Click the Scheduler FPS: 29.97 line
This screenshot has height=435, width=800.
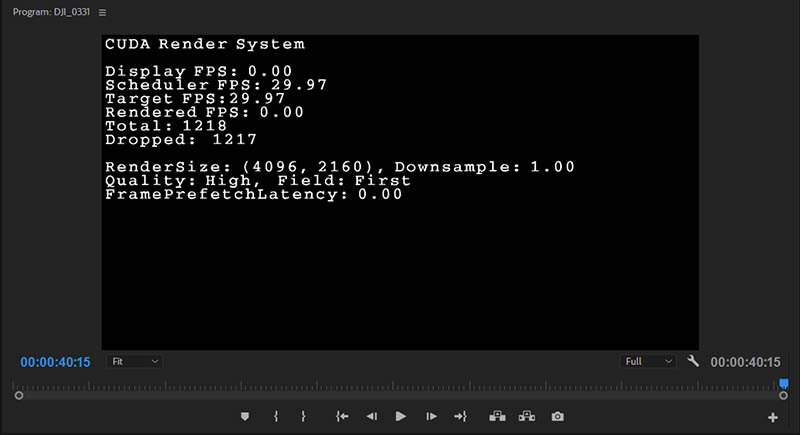(x=216, y=85)
